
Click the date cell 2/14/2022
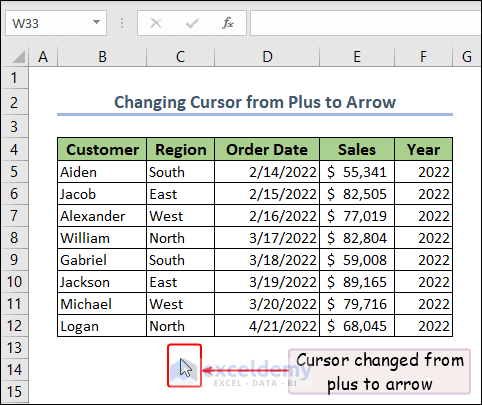point(267,172)
